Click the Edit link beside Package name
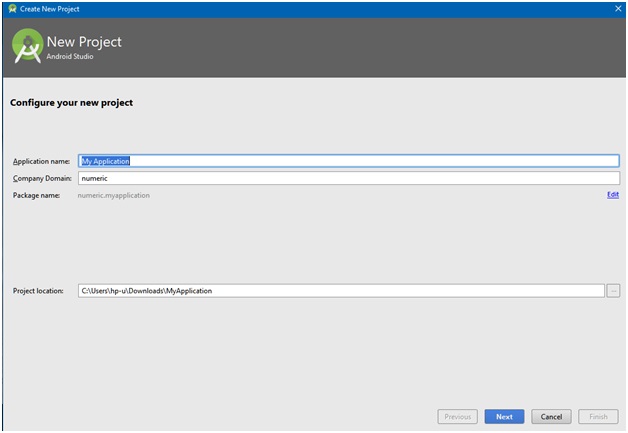 point(612,195)
